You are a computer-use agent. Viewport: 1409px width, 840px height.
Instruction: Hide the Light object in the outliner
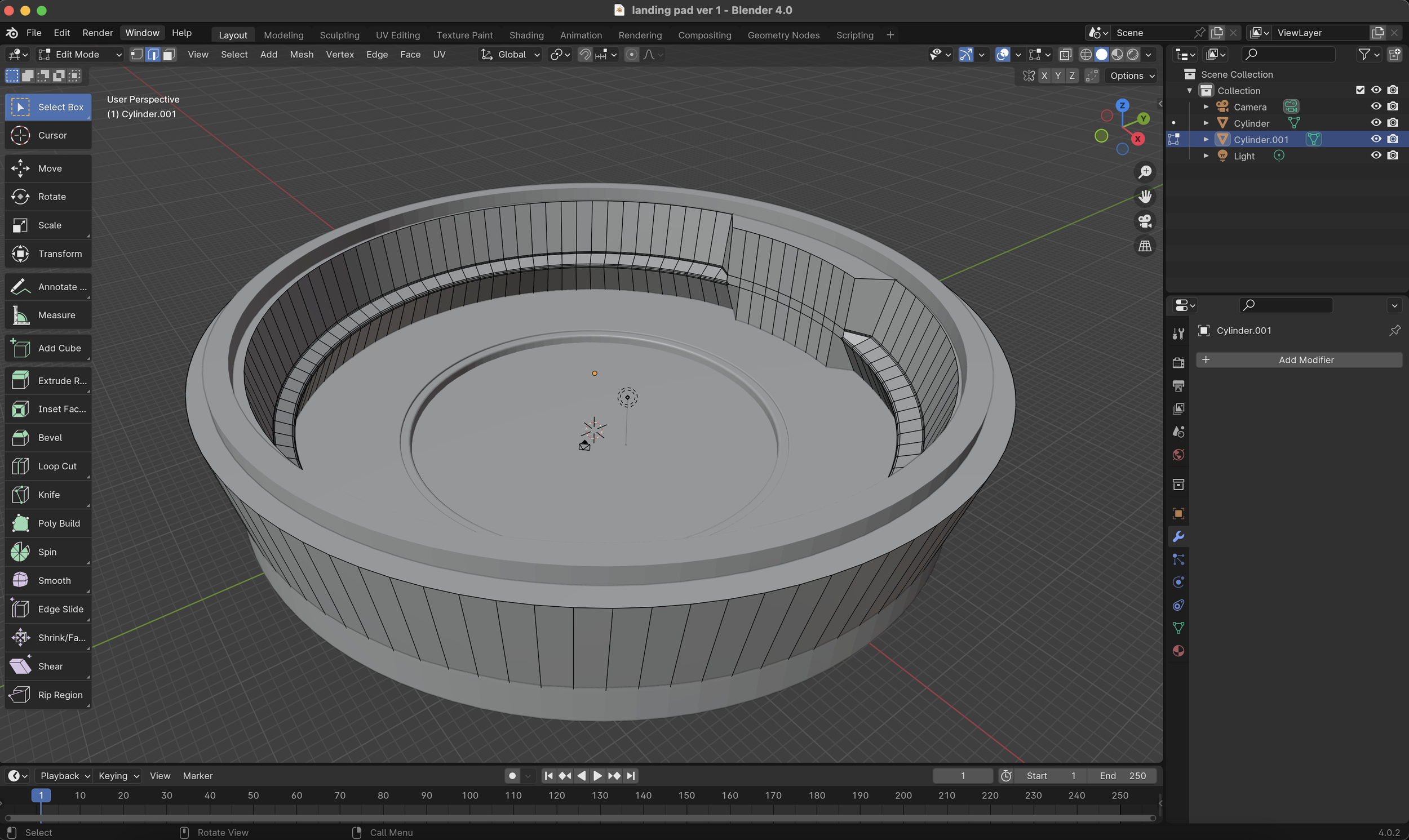coord(1376,155)
